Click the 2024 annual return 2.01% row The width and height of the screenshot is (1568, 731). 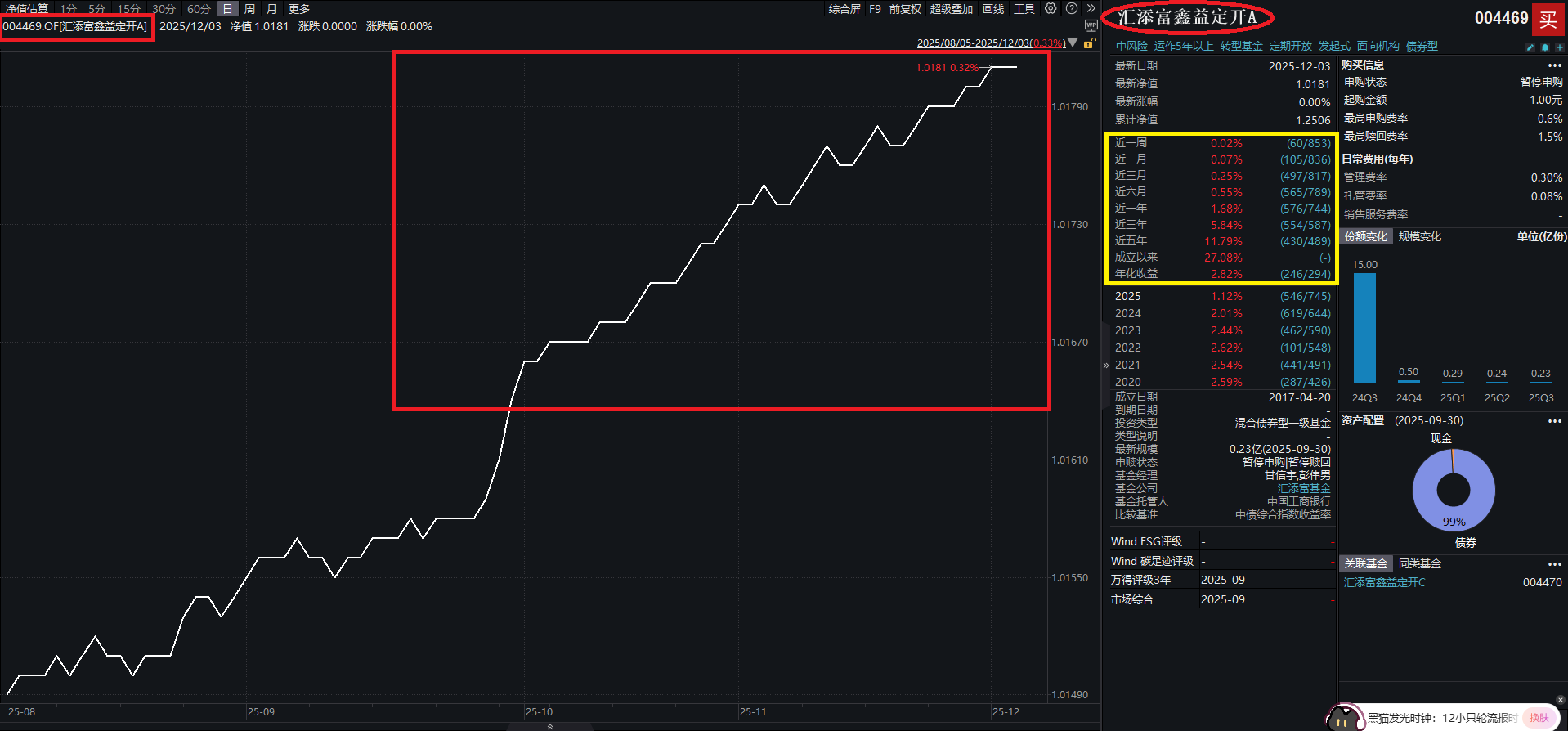tap(1222, 313)
